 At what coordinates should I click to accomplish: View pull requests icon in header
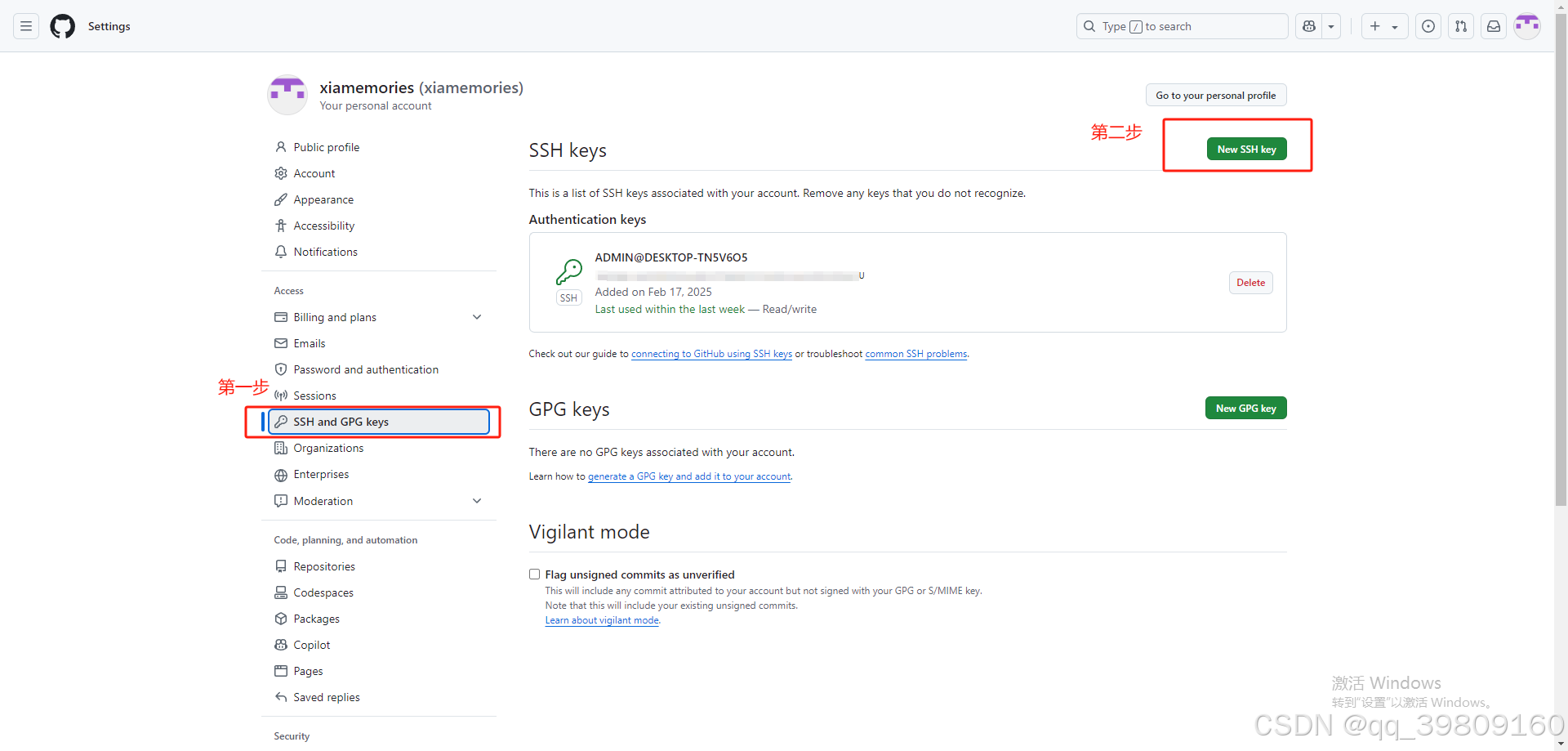1461,26
